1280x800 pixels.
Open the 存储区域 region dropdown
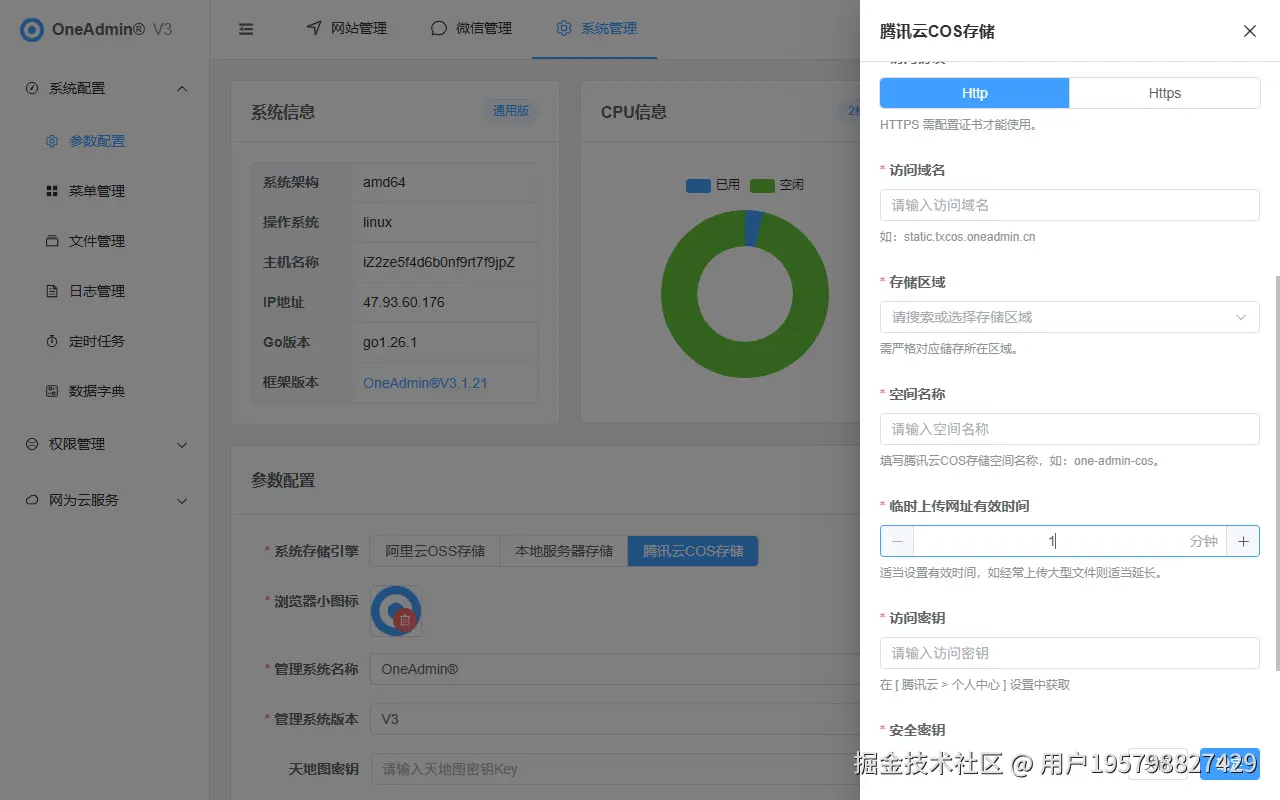click(x=1070, y=317)
